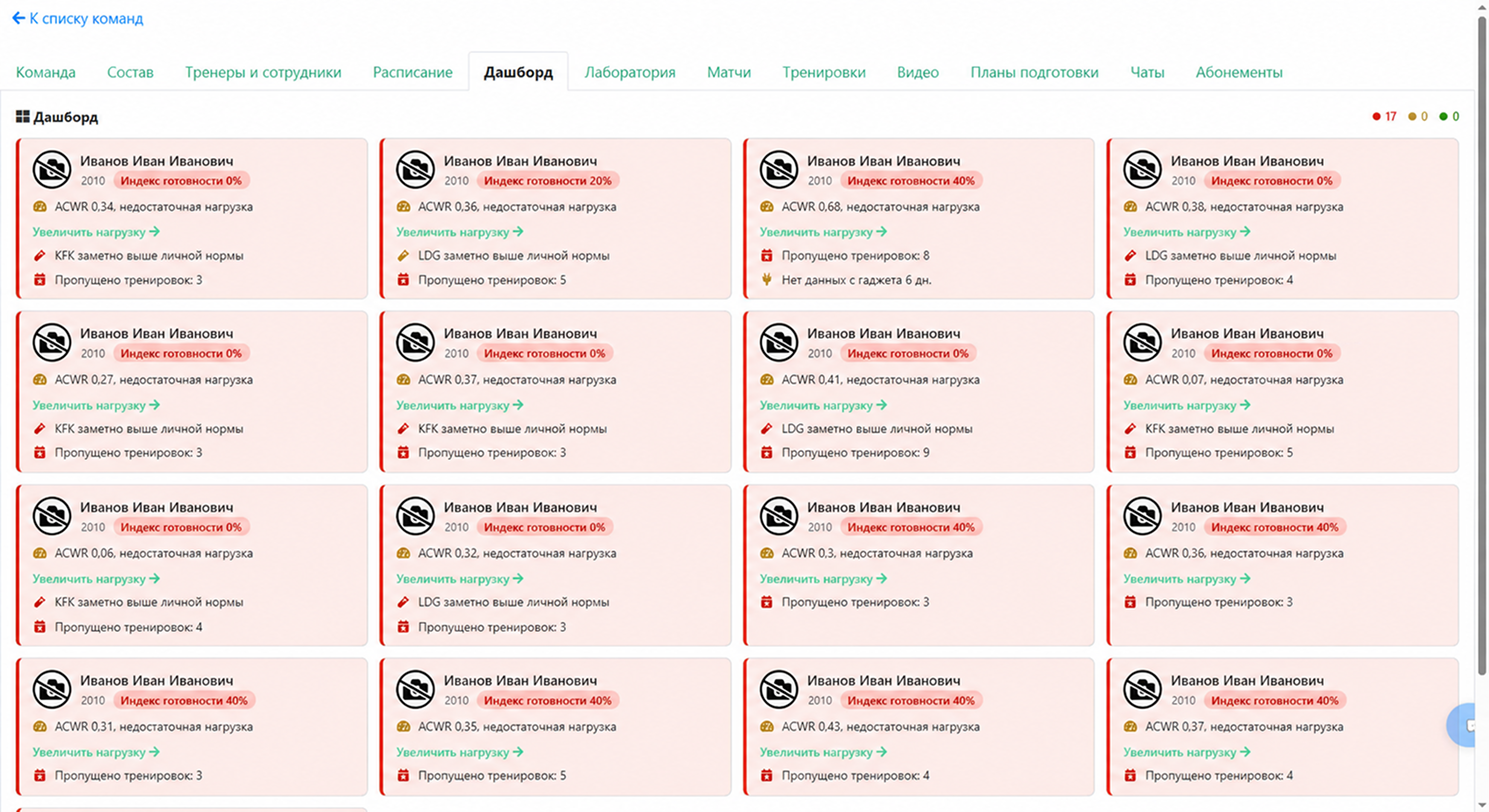
Task: Switch to the Состав tab
Action: pyautogui.click(x=130, y=72)
